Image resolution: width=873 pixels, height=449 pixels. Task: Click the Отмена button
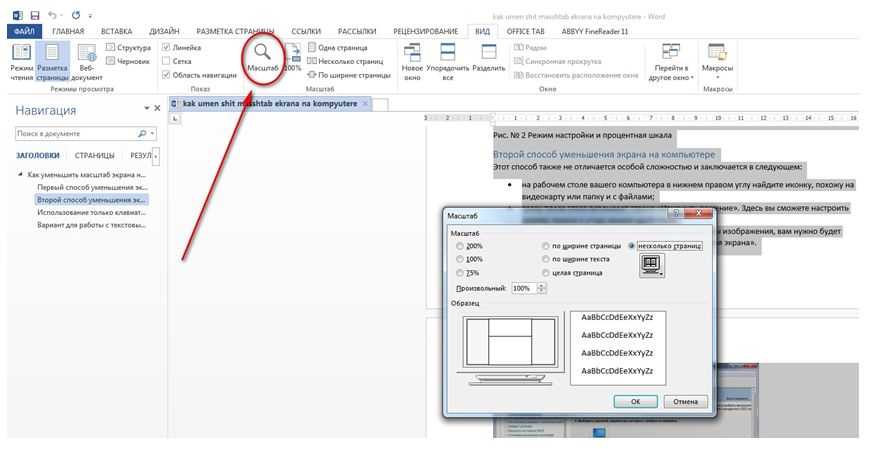point(685,401)
